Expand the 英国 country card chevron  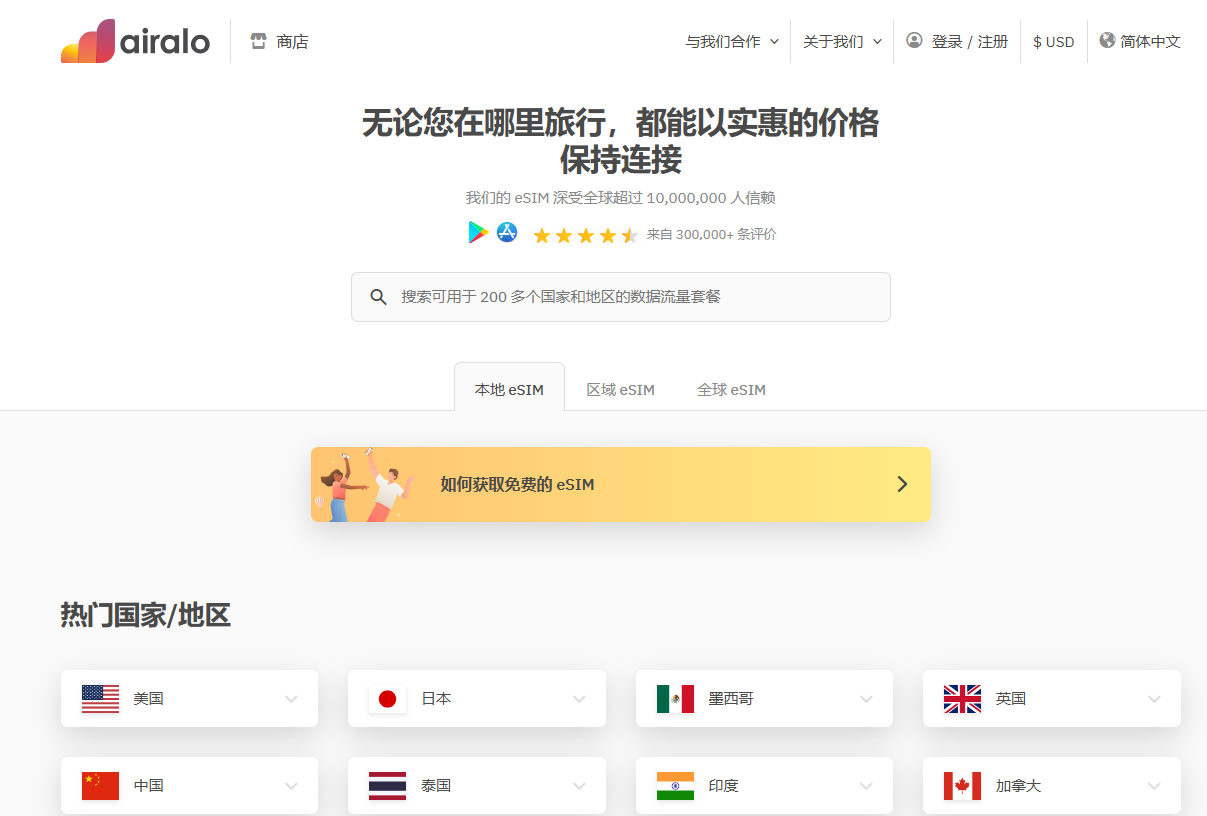[1154, 699]
